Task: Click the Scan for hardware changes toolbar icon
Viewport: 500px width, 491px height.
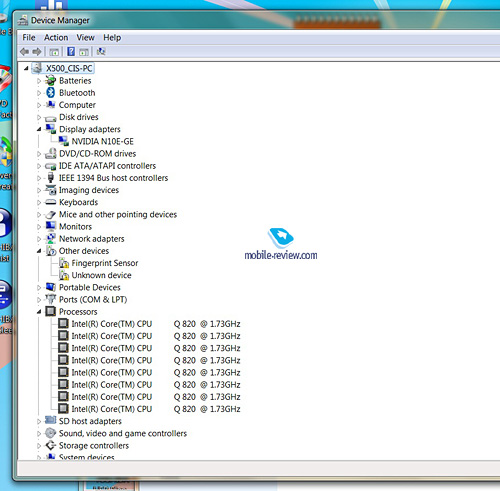Action: pos(101,51)
